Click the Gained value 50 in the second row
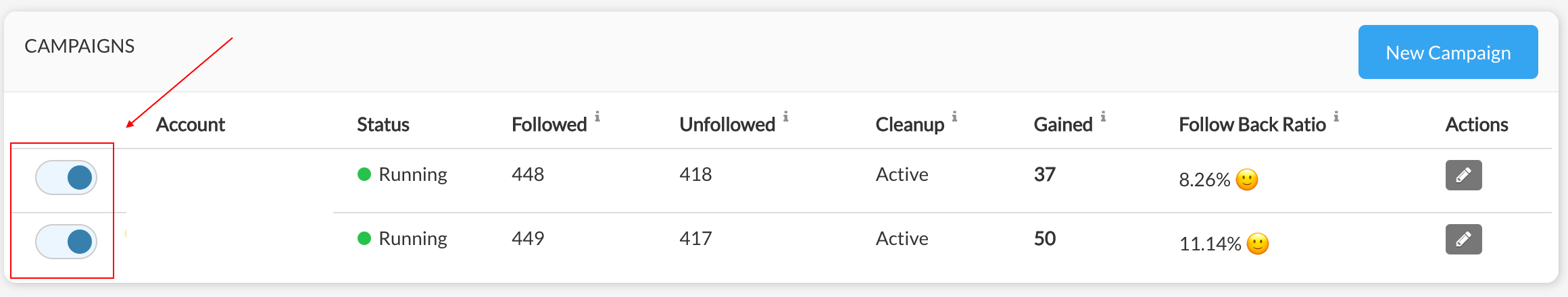The image size is (1568, 297). 1045,238
